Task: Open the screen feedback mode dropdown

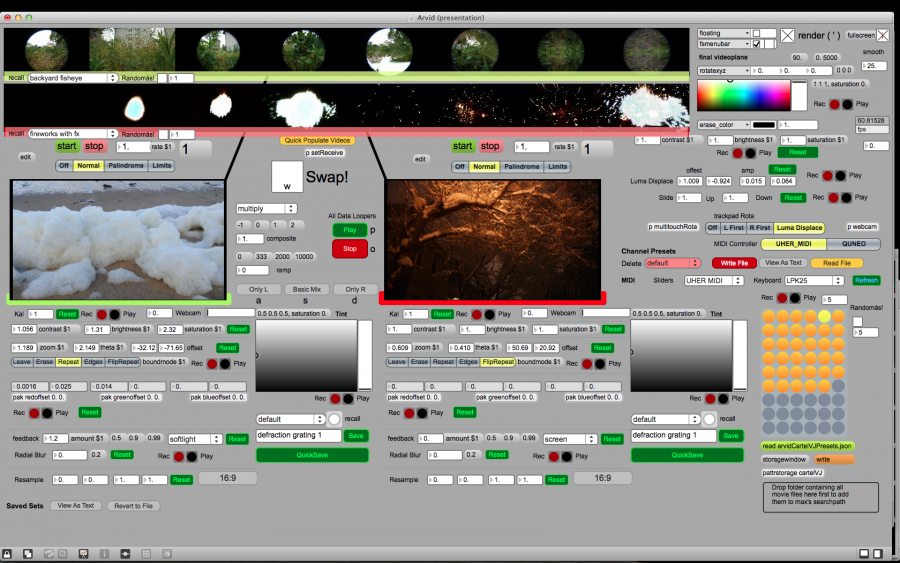Action: (x=569, y=439)
